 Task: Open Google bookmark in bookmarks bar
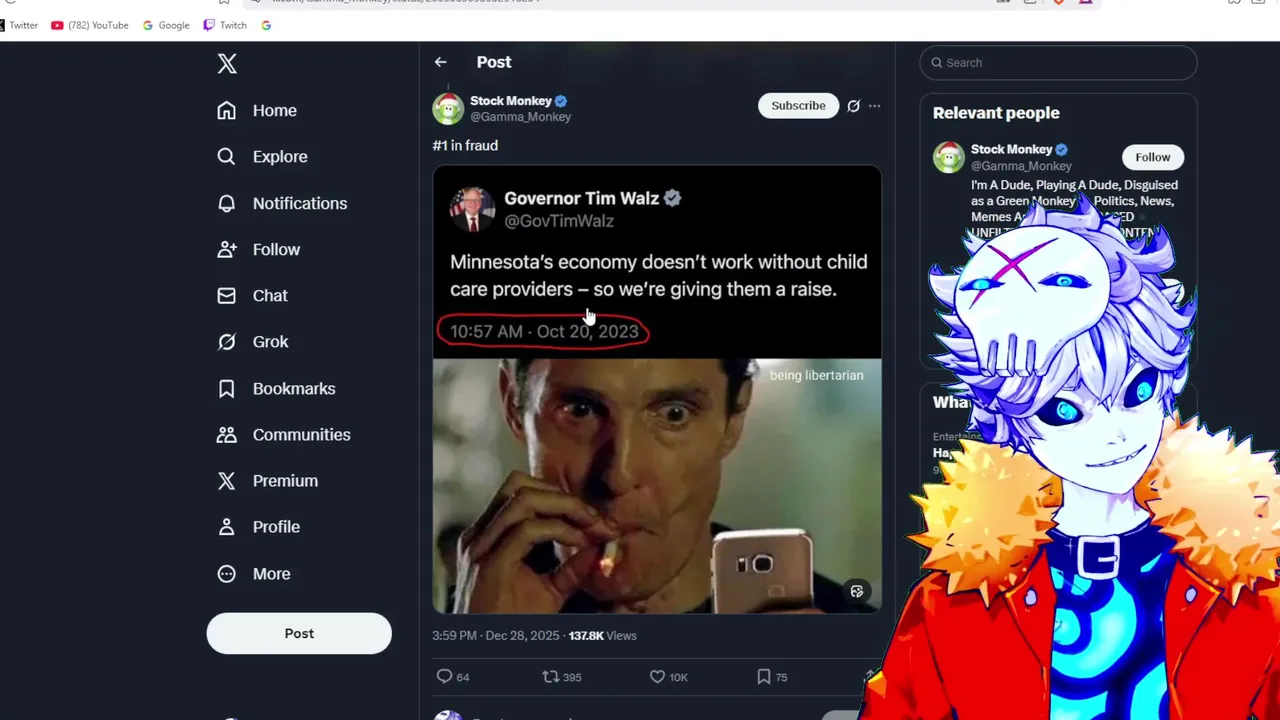click(x=166, y=26)
